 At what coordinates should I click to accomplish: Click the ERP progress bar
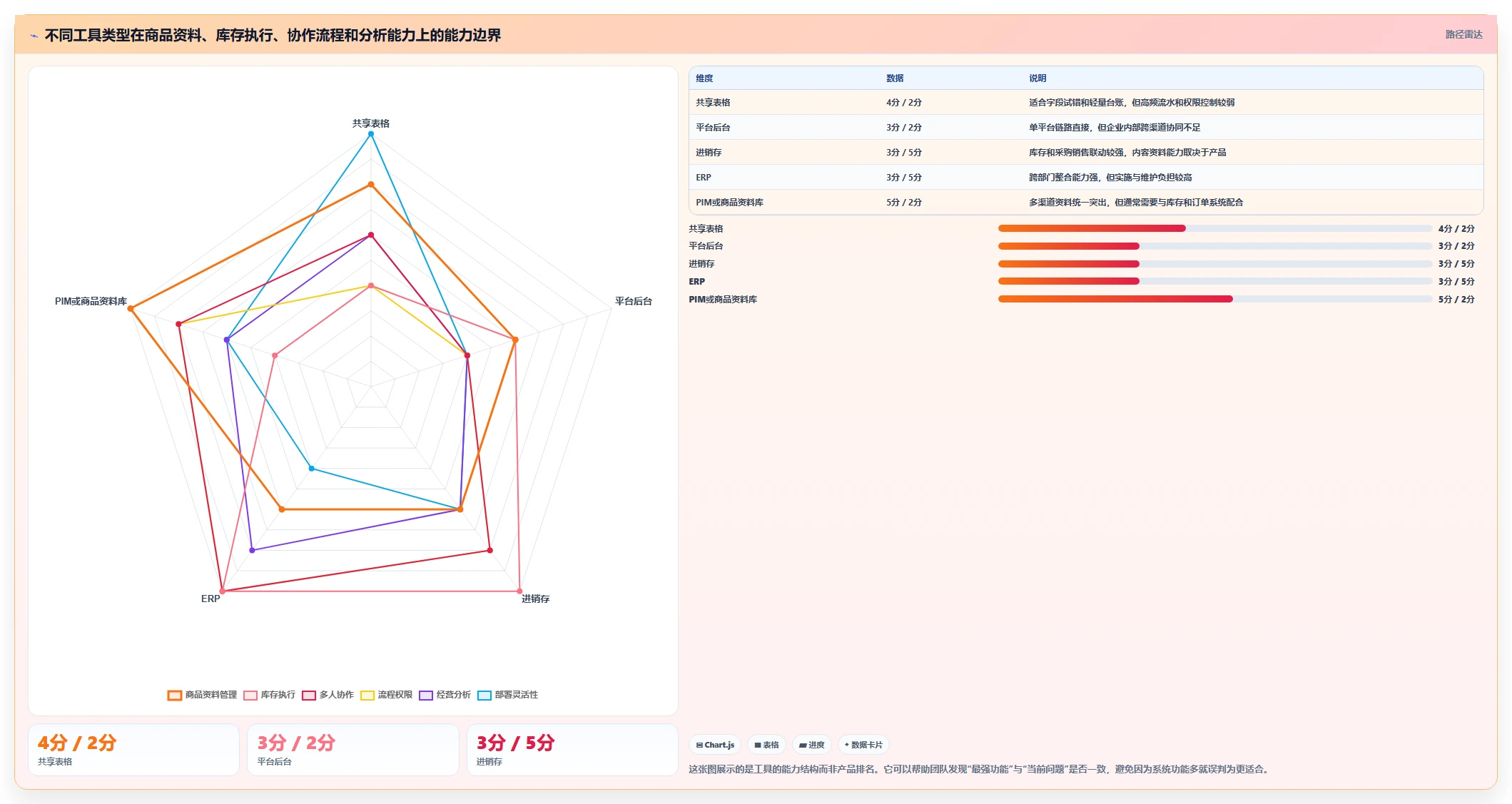click(x=1214, y=281)
